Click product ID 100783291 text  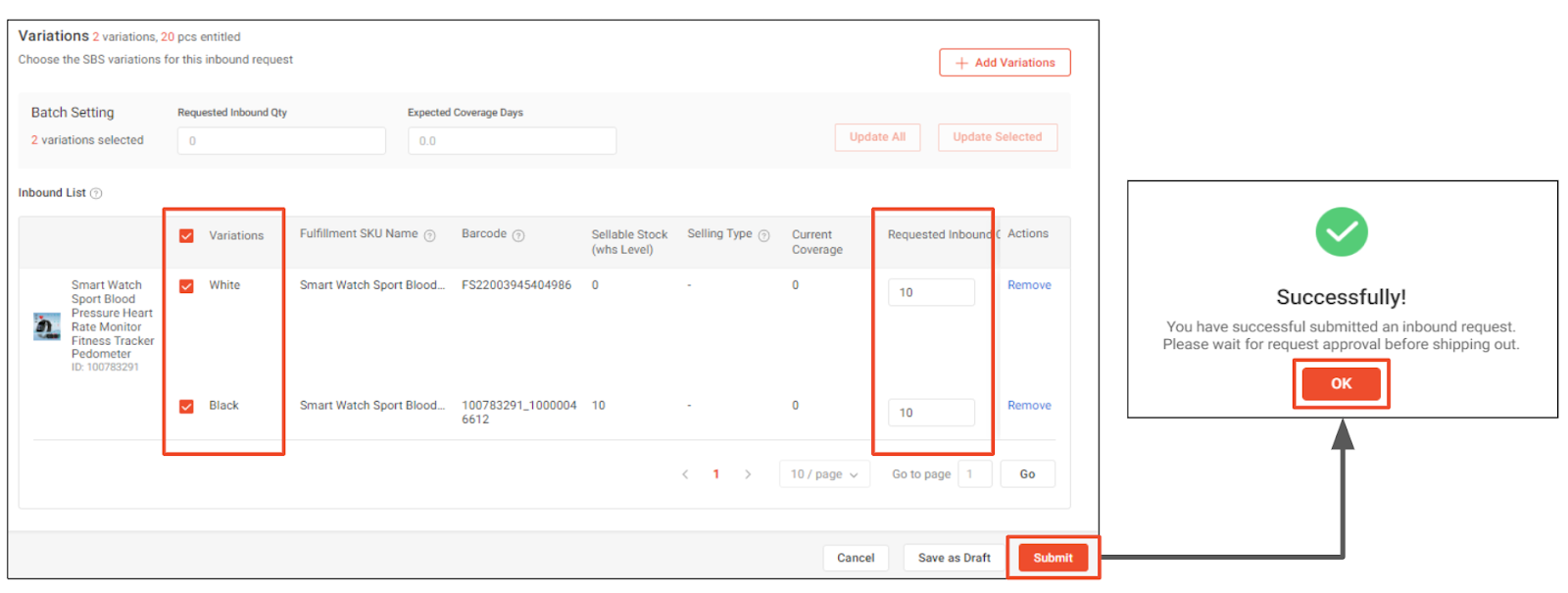[x=105, y=368]
